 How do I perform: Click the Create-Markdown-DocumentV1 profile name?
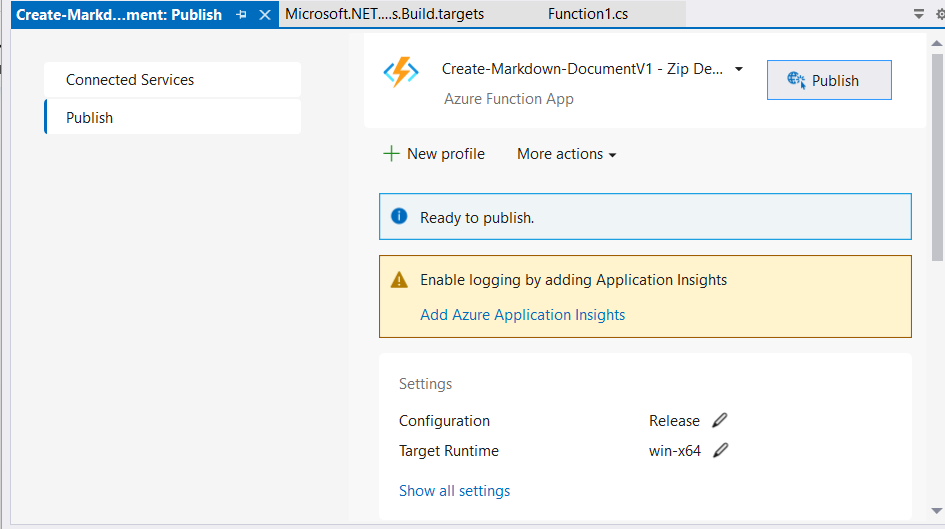(x=582, y=69)
